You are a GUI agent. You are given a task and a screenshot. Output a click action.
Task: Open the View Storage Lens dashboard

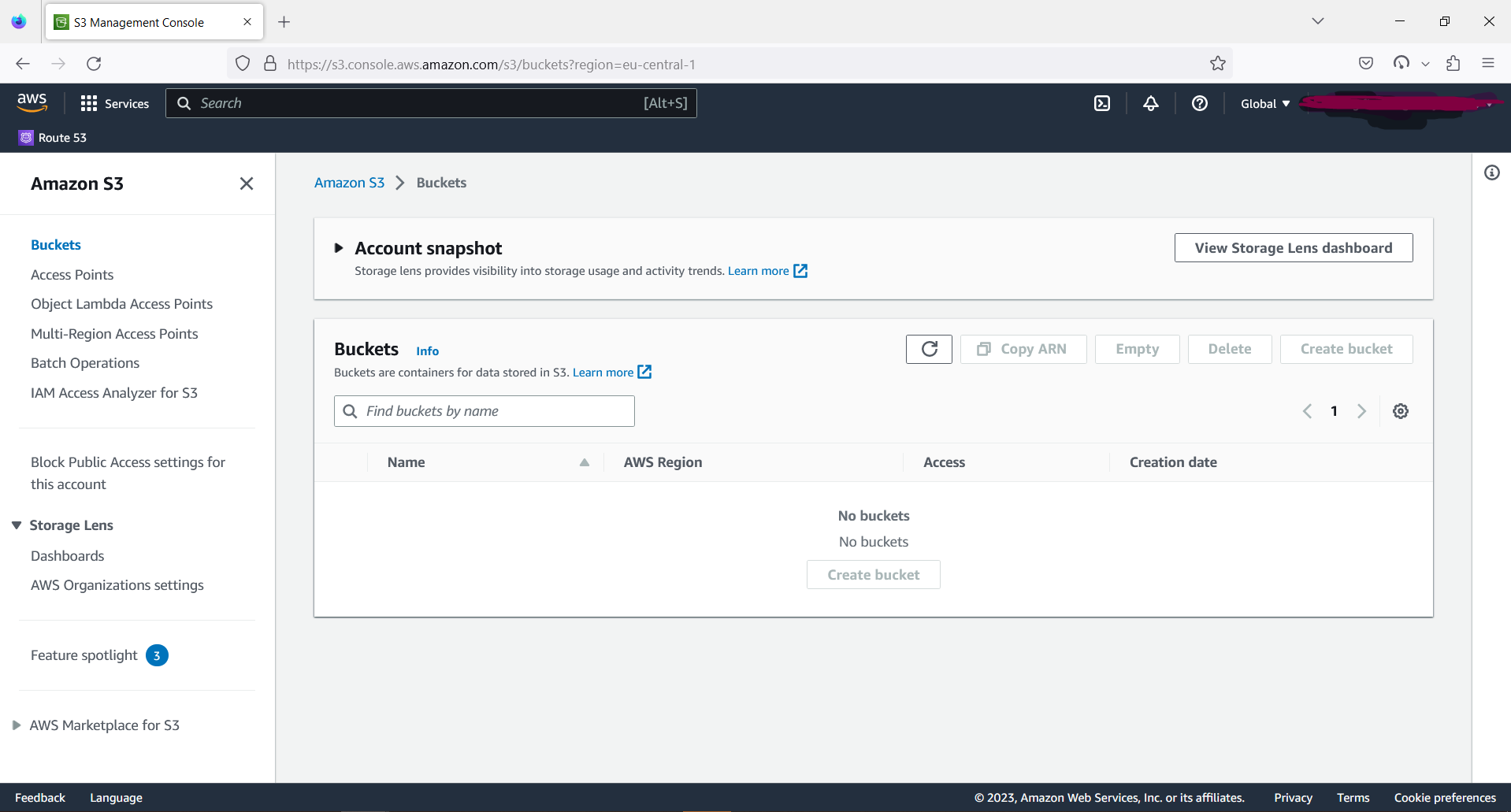pyautogui.click(x=1293, y=247)
